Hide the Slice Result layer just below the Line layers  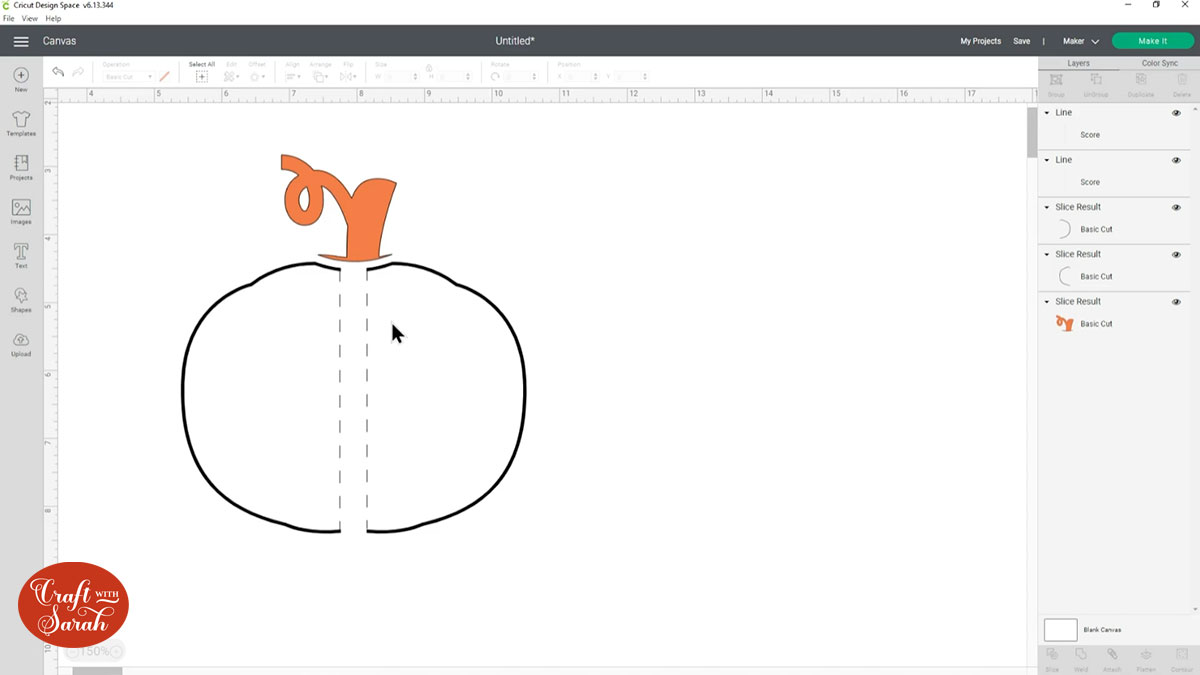[x=1176, y=207]
